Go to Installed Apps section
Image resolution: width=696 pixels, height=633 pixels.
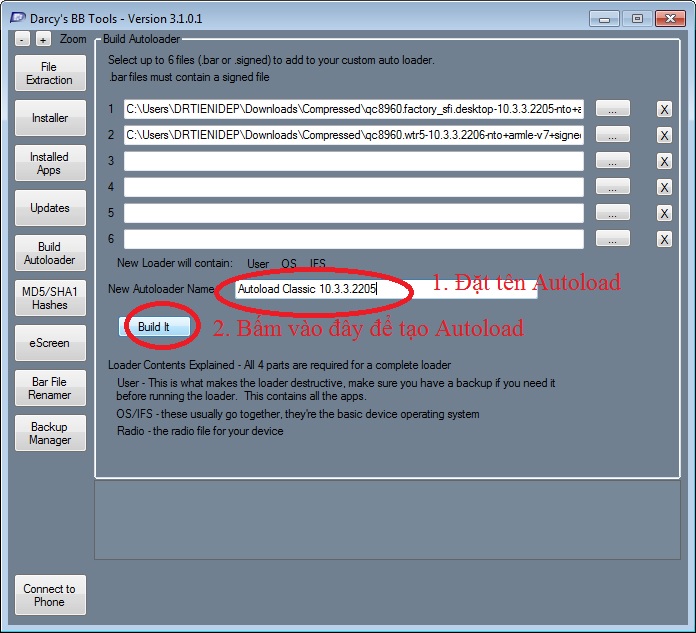point(50,163)
